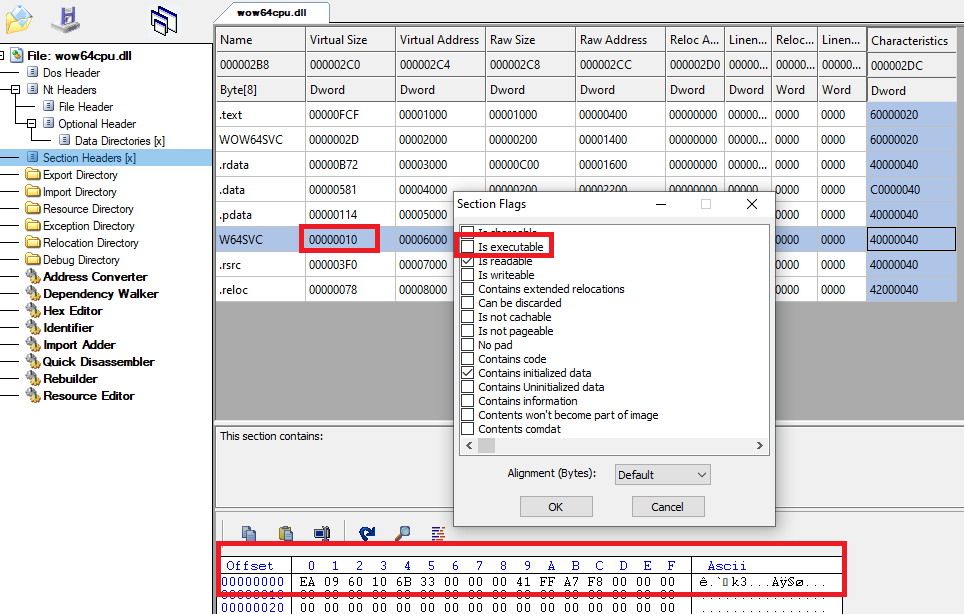
Task: Select the File: wow64cpu.dll root node
Action: point(79,56)
